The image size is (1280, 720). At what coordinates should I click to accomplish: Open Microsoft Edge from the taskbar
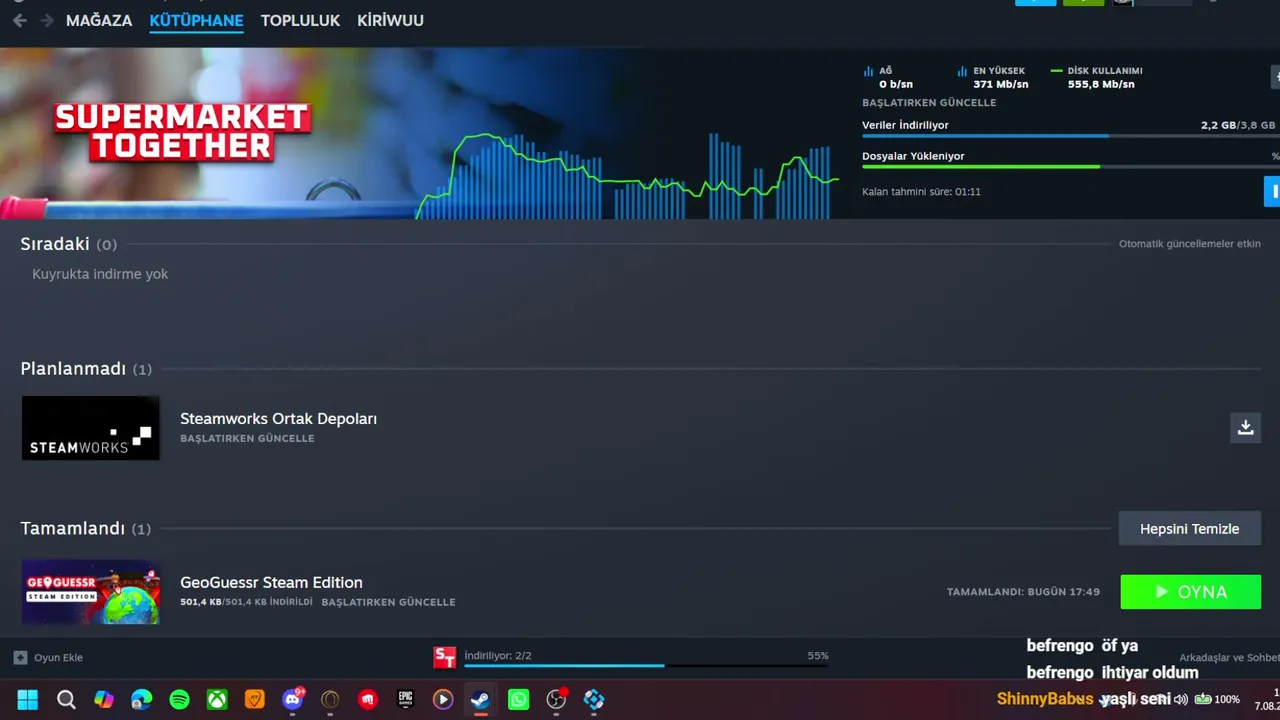(x=142, y=700)
